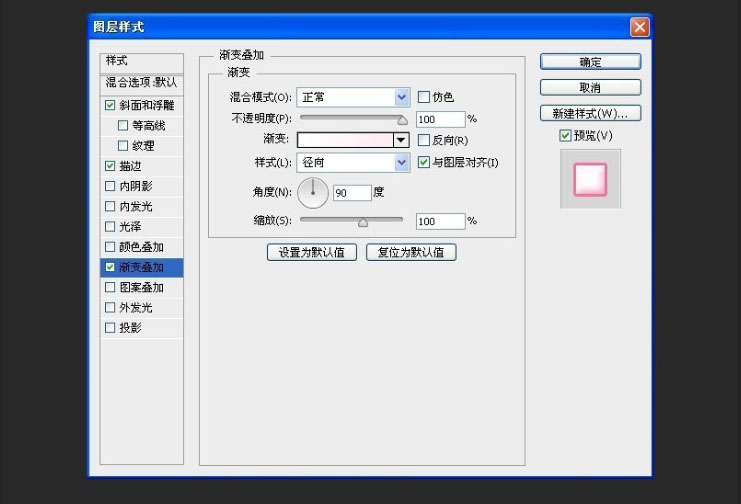This screenshot has width=741, height=504.
Task: Enable the 内发光 checkbox
Action: pyautogui.click(x=110, y=207)
